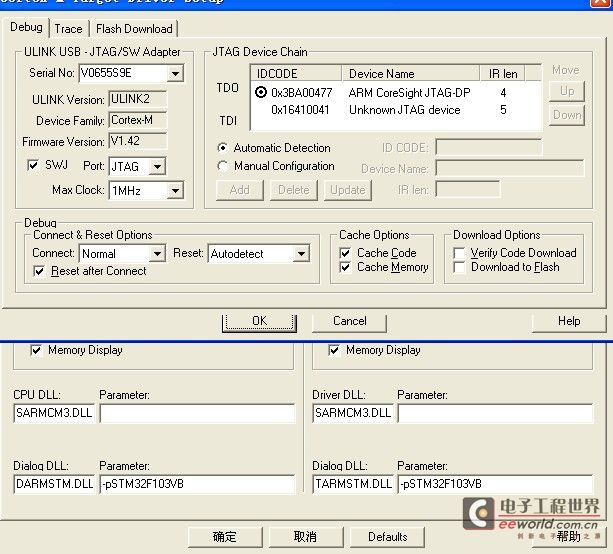The height and width of the screenshot is (554, 613).
Task: Click the Defaults button
Action: [387, 537]
